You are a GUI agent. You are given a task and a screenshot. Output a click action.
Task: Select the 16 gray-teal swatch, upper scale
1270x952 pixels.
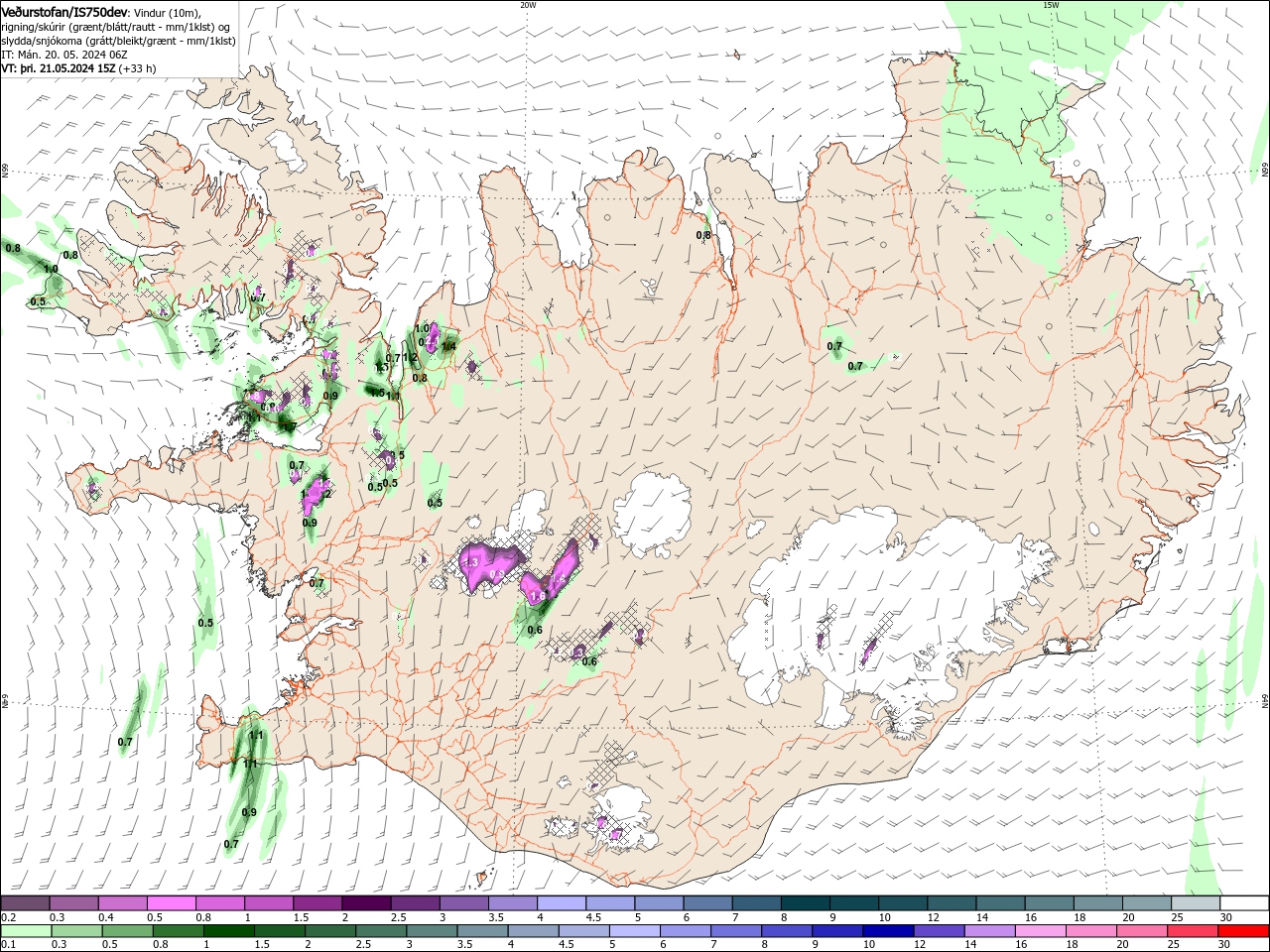(x=1048, y=903)
